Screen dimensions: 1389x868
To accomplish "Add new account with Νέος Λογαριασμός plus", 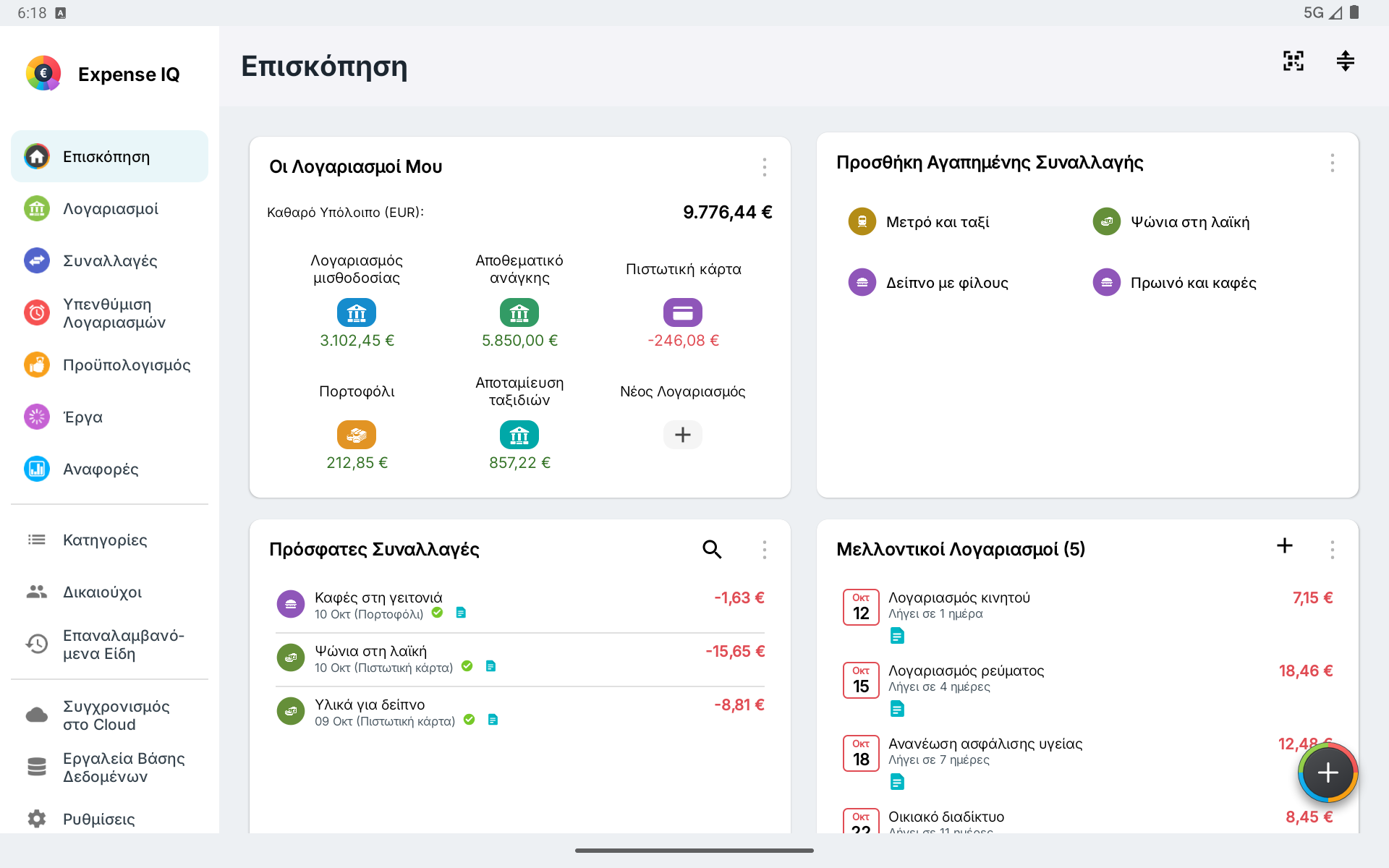I will coord(683,435).
